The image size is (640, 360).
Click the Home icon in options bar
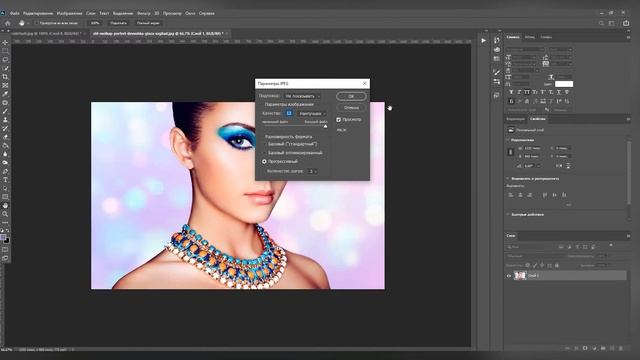coord(8,23)
